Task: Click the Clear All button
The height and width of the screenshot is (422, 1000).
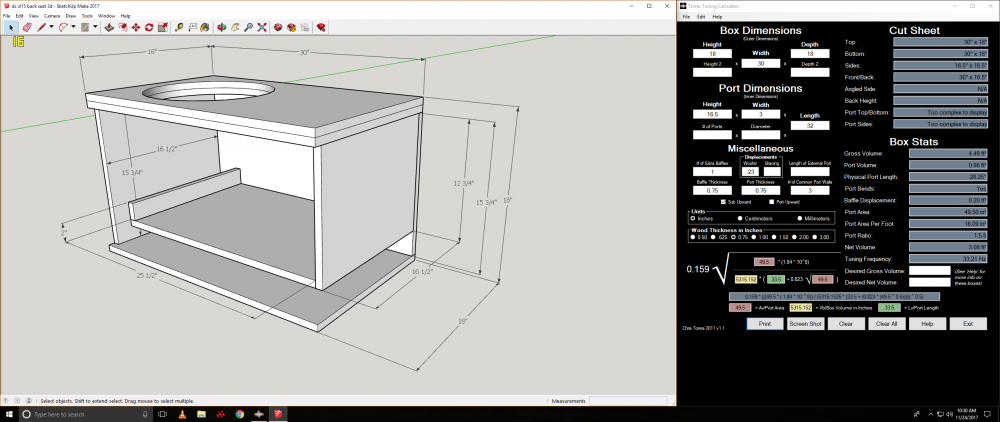Action: [x=886, y=324]
